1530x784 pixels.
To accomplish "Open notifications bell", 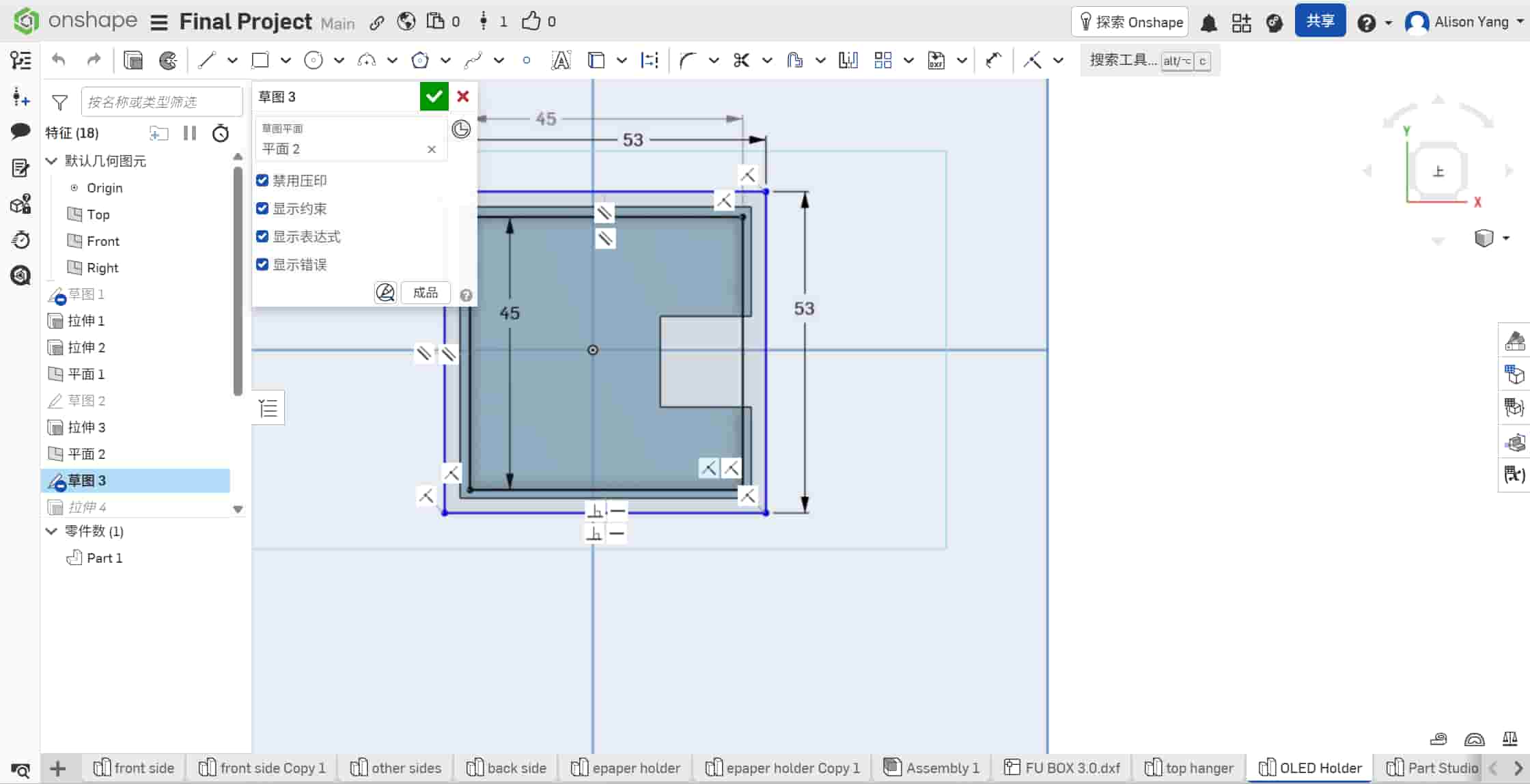I will 1208,23.
